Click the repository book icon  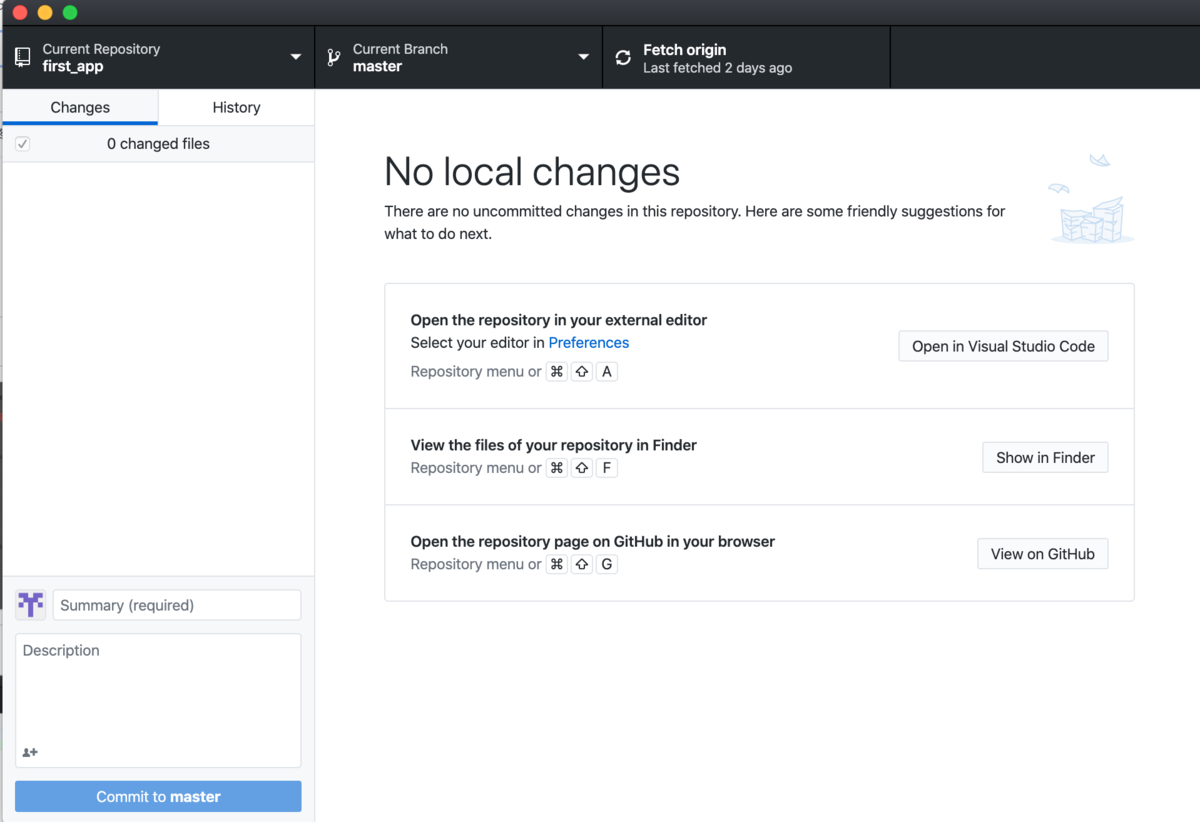(22, 58)
